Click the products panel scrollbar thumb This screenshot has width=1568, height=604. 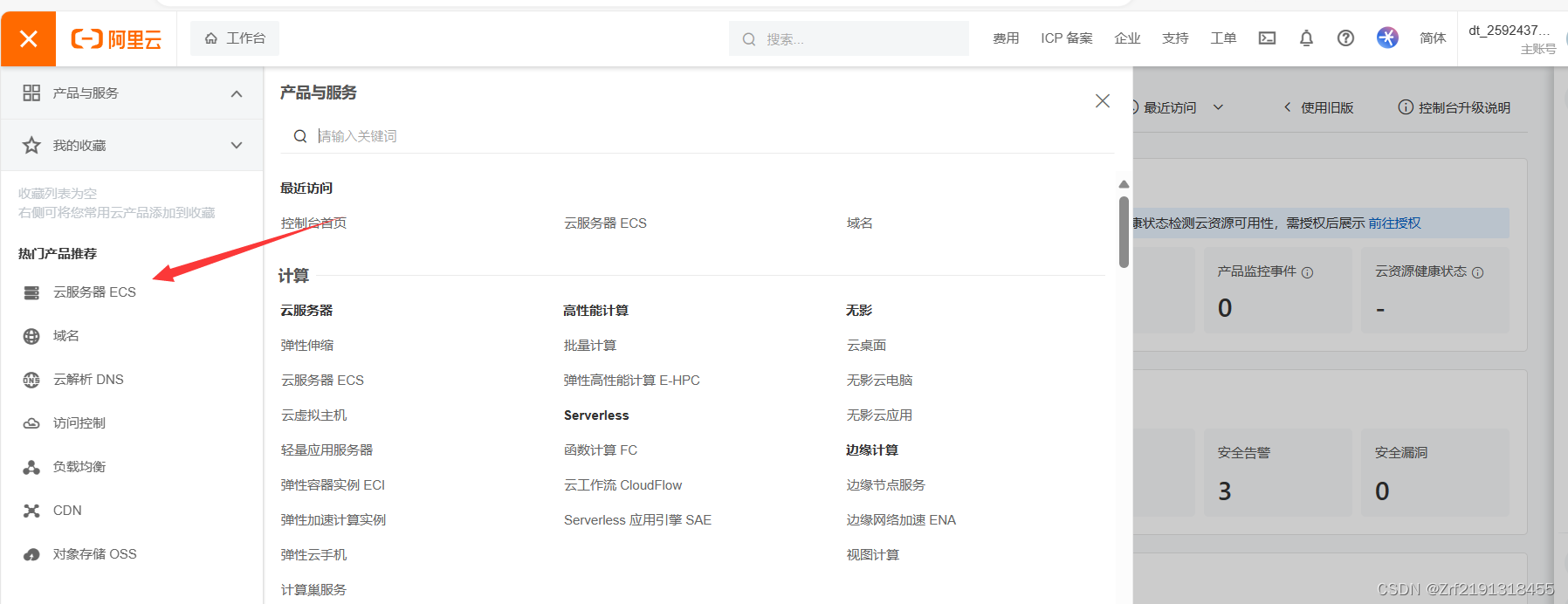1124,232
